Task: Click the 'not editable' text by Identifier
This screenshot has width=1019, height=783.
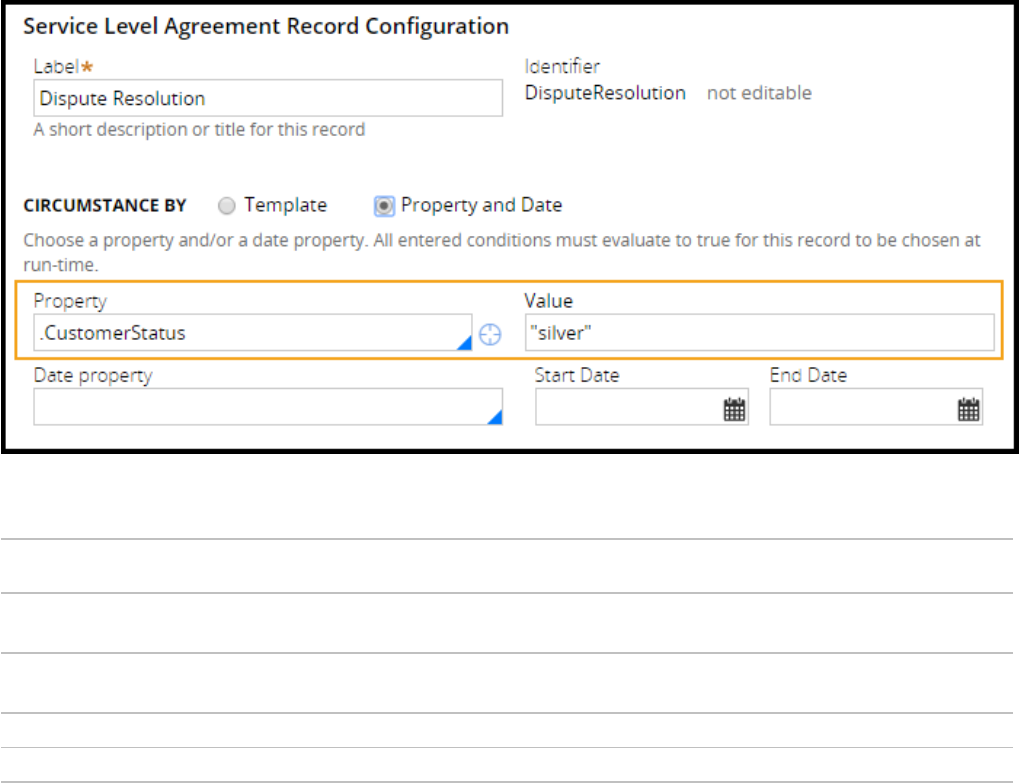Action: [x=759, y=93]
